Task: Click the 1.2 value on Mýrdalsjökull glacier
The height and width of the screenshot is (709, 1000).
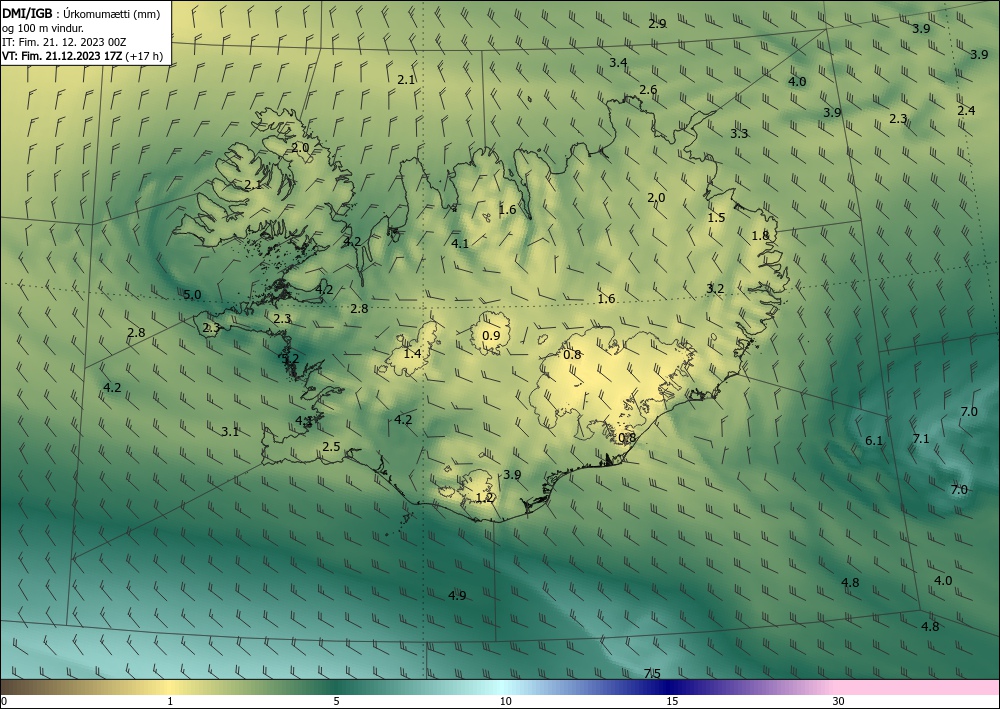Action: (485, 497)
